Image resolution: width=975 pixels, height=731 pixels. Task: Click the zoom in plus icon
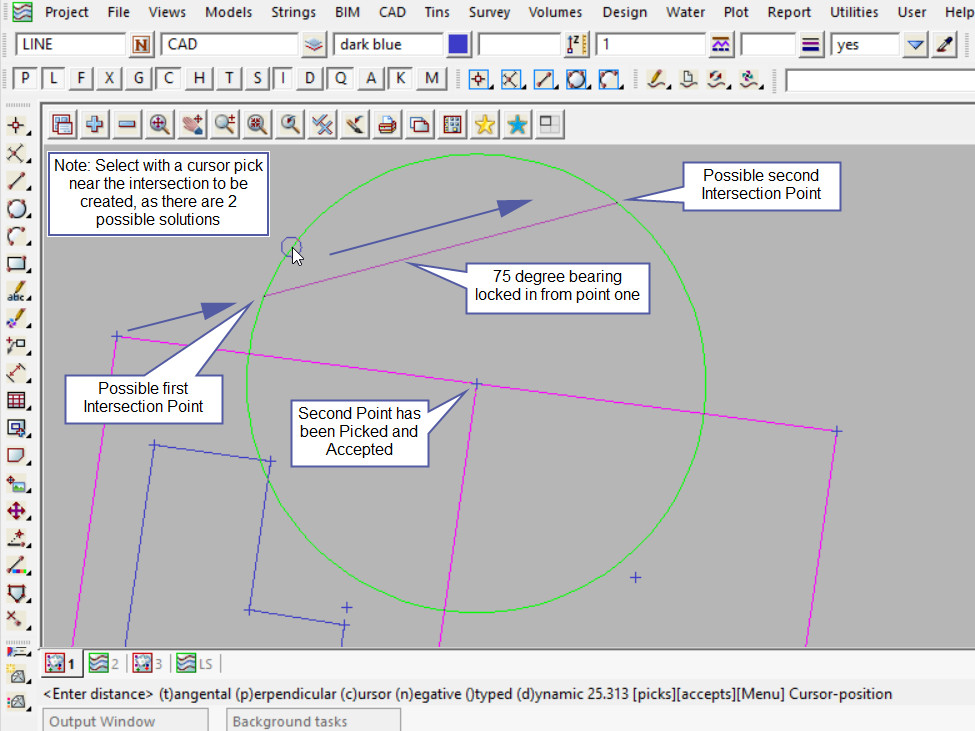[x=95, y=124]
